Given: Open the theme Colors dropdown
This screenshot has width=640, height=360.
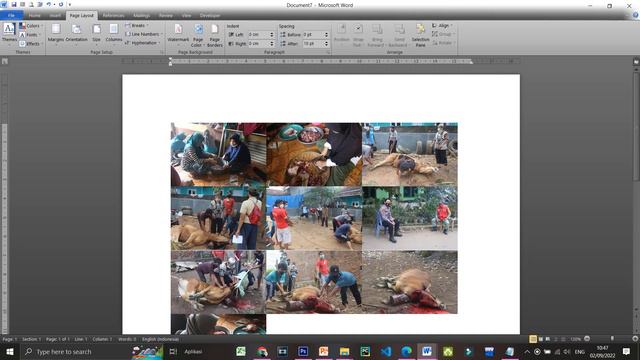Looking at the screenshot, I should [30, 26].
